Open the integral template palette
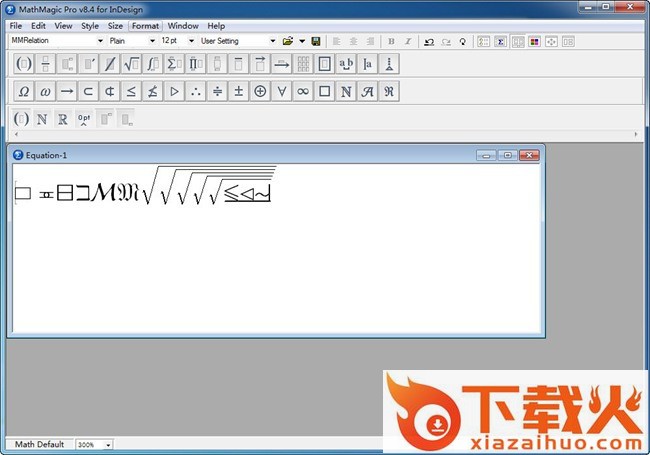The height and width of the screenshot is (455, 650). tap(153, 64)
